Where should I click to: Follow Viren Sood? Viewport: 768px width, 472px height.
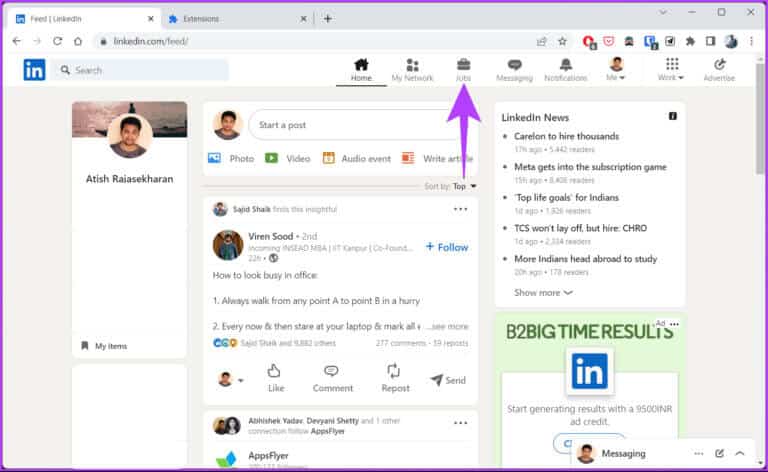click(447, 247)
